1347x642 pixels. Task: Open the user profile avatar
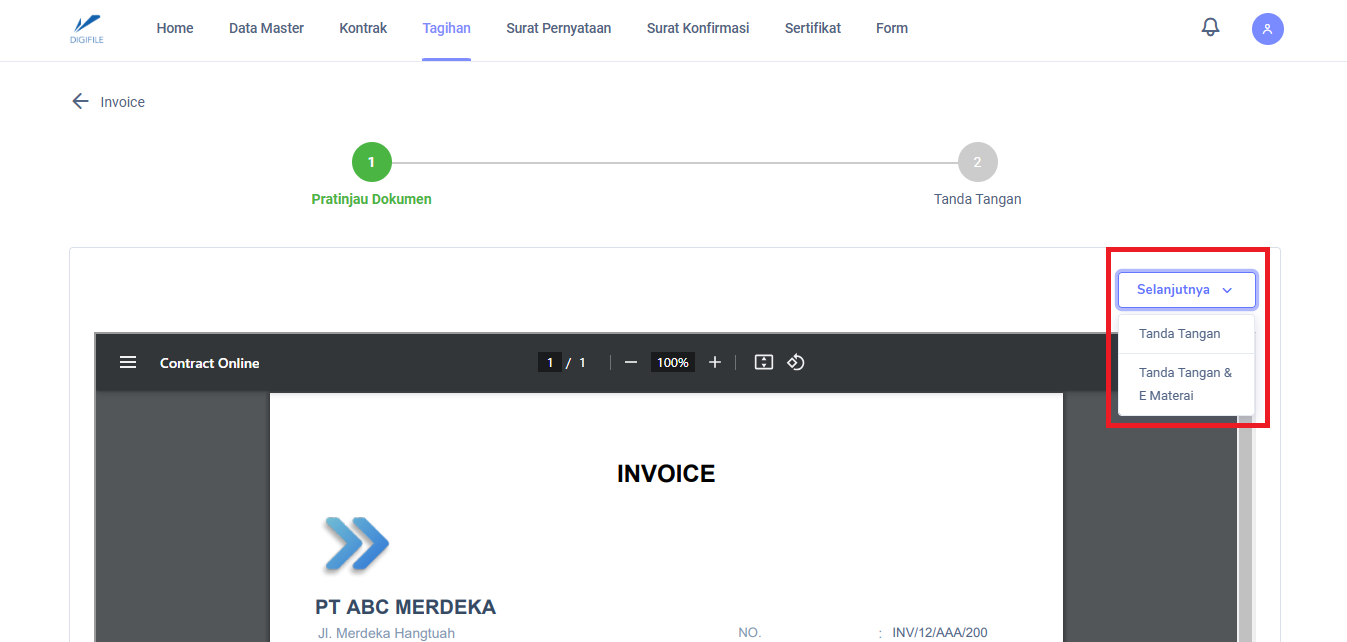1267,29
